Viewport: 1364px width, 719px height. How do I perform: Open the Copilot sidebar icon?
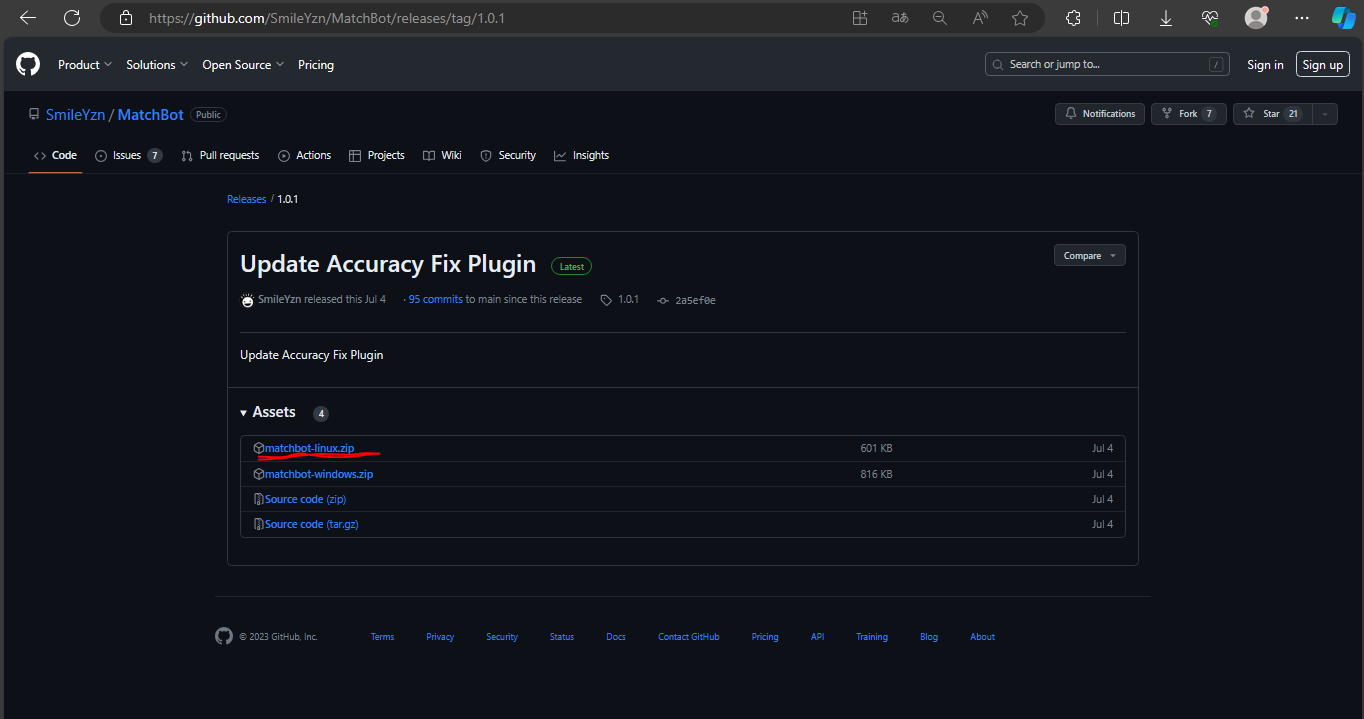[1343, 18]
